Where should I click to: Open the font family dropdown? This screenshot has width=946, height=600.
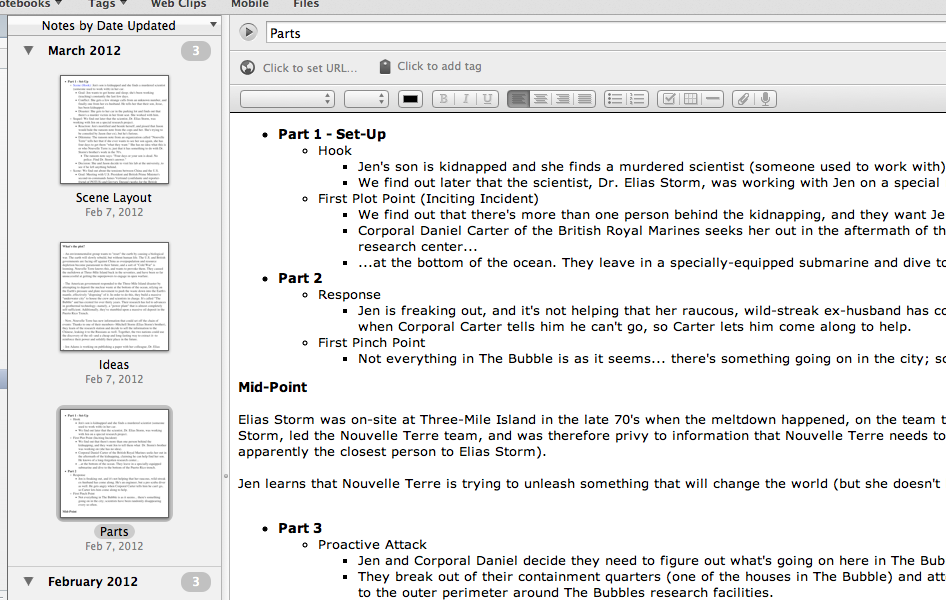click(x=287, y=99)
